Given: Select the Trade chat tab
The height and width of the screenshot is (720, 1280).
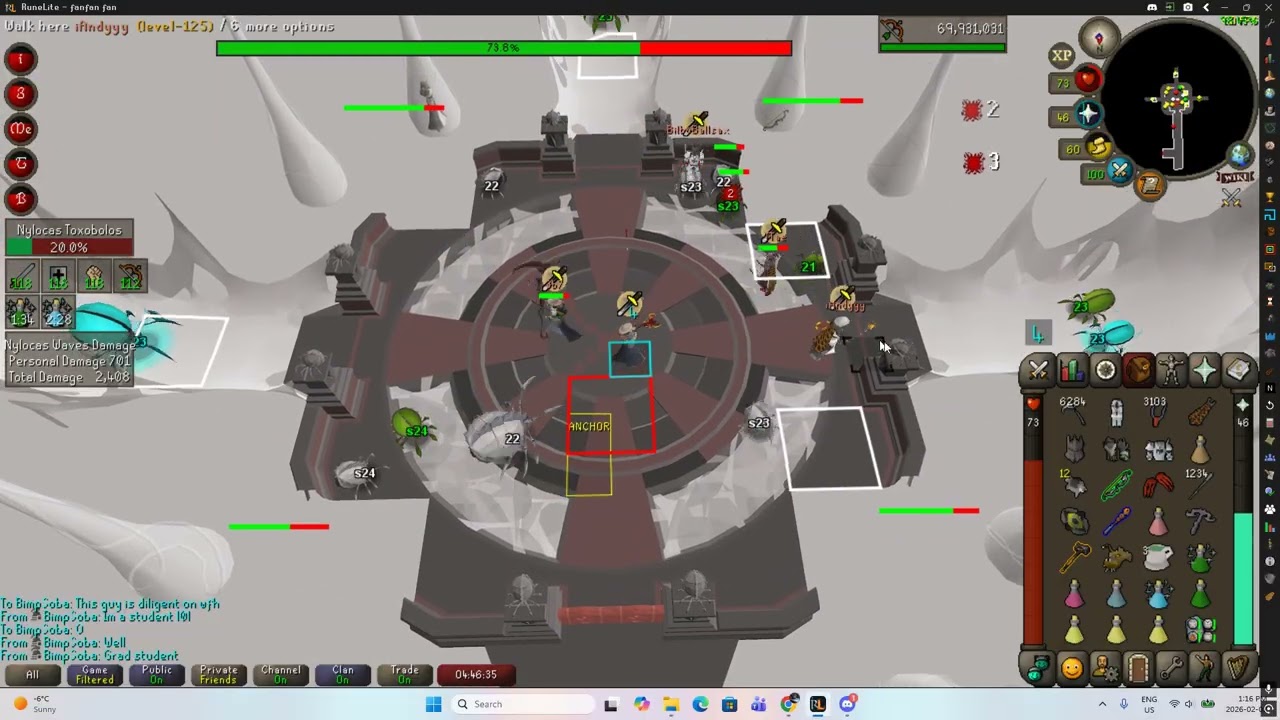Looking at the screenshot, I should [405, 674].
